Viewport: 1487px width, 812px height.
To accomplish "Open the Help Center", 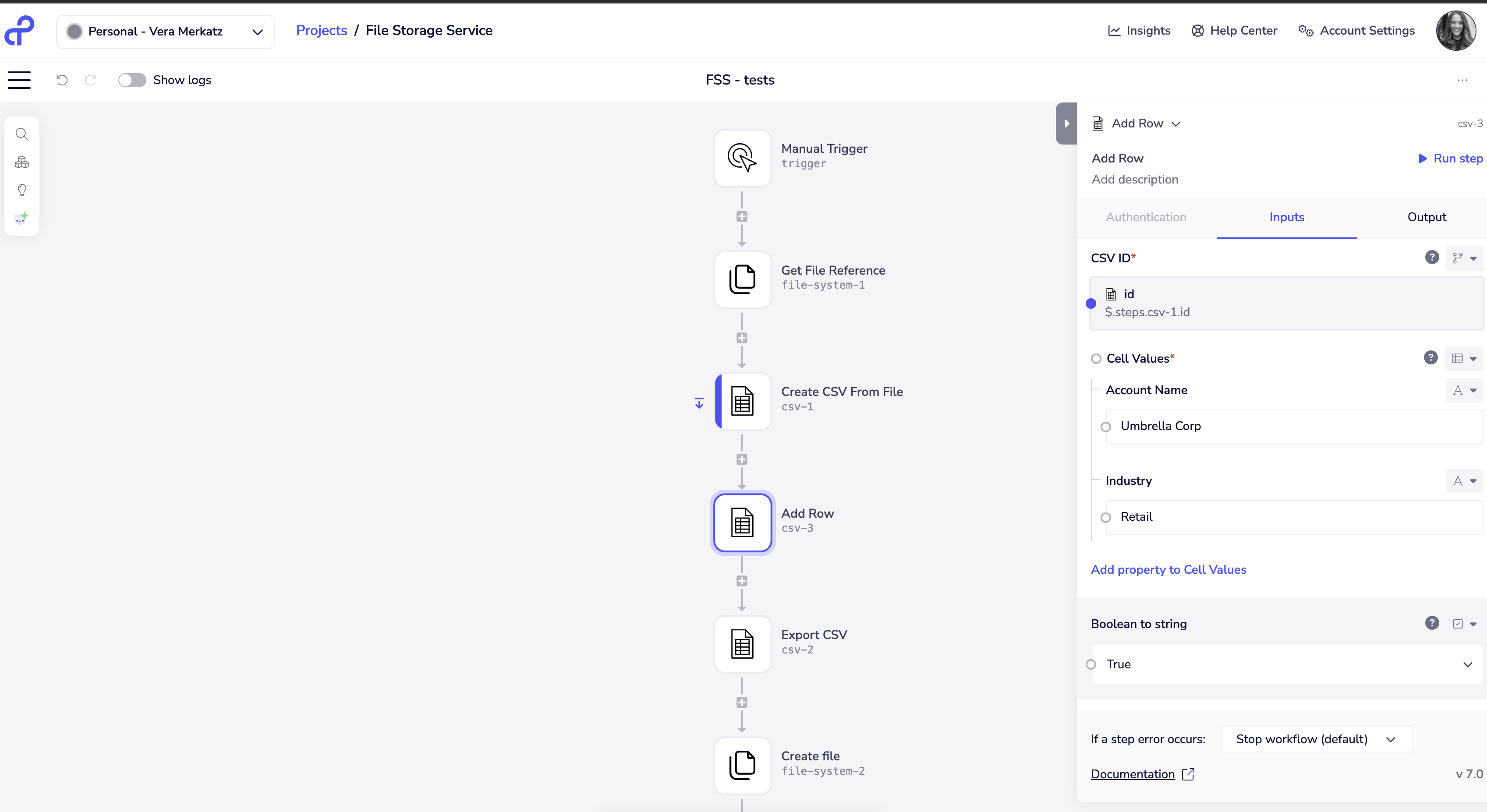I will pyautogui.click(x=1234, y=31).
